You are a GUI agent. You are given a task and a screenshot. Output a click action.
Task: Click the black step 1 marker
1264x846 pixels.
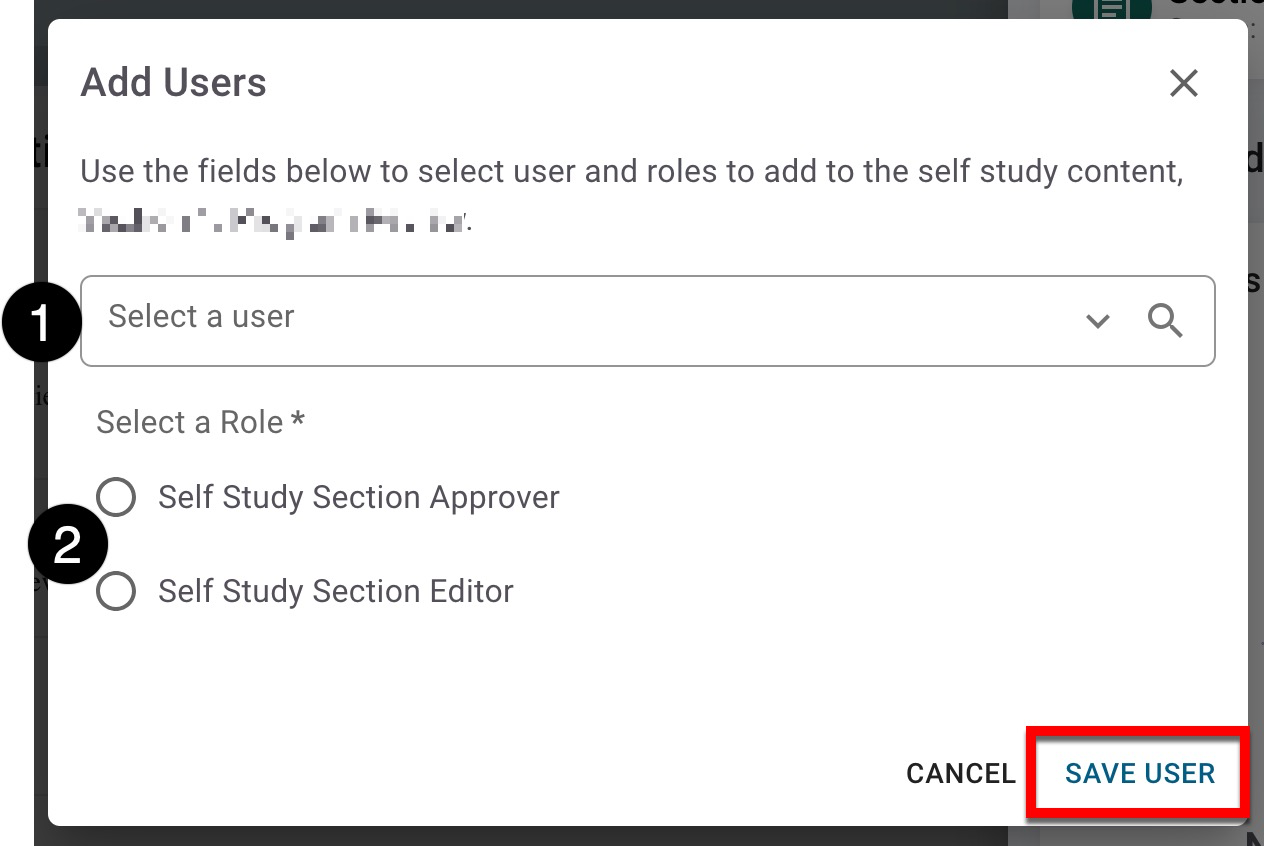coord(41,323)
